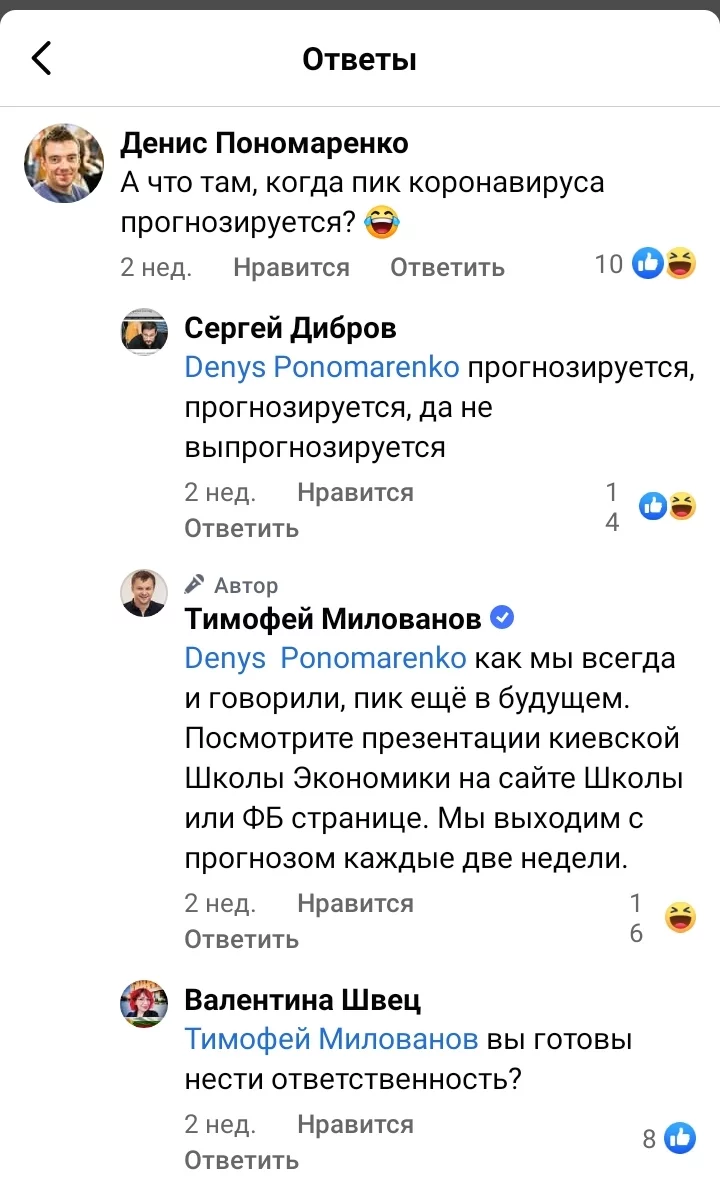This screenshot has width=720, height=1190.
Task: Like Сергей Дибров's reply
Action: click(355, 493)
